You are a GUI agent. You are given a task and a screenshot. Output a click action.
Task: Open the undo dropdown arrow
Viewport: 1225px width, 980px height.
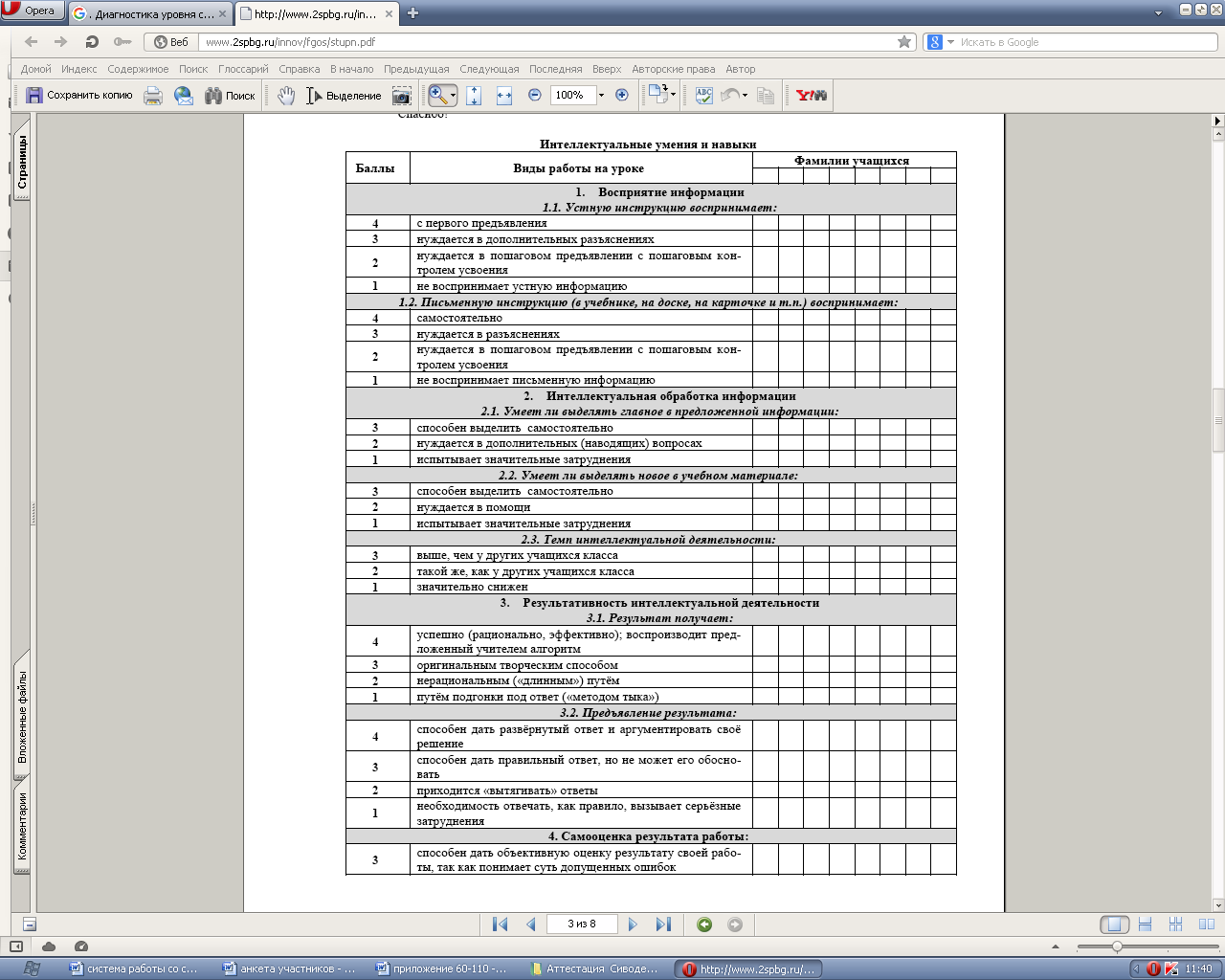click(x=745, y=95)
